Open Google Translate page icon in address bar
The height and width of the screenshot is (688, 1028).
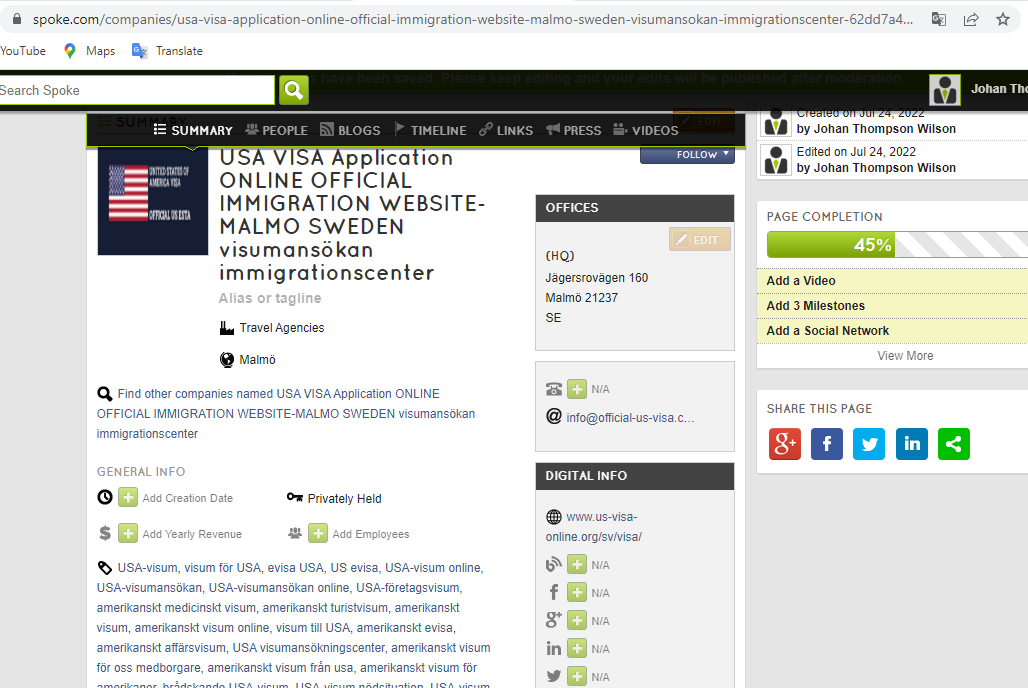tap(939, 19)
